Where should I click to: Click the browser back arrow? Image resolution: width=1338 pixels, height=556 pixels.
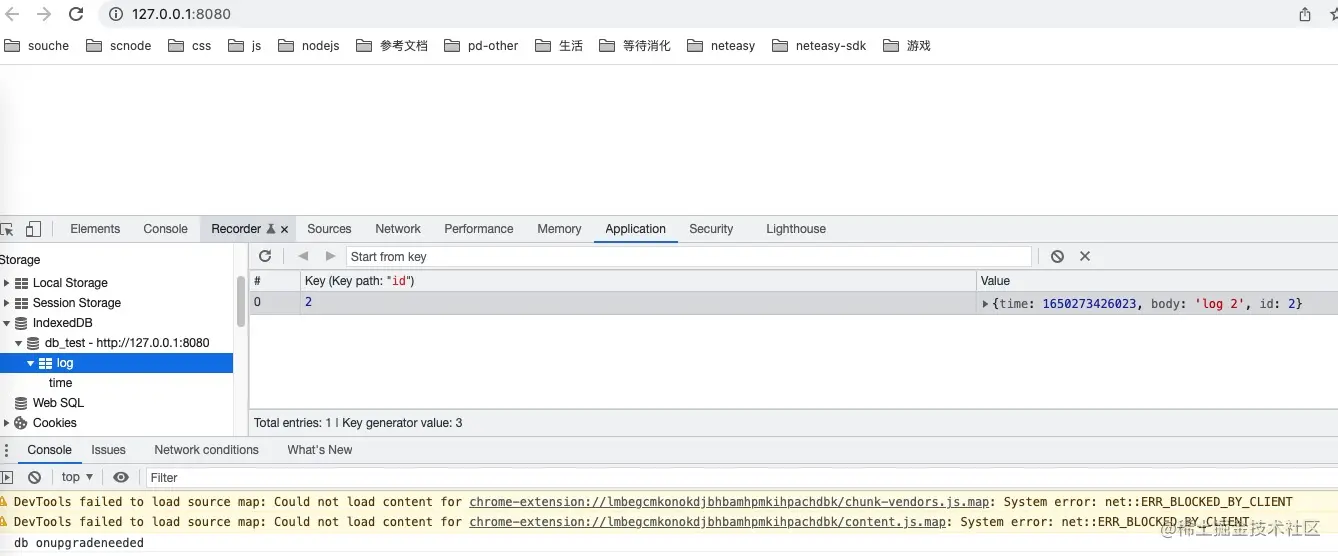[12, 14]
